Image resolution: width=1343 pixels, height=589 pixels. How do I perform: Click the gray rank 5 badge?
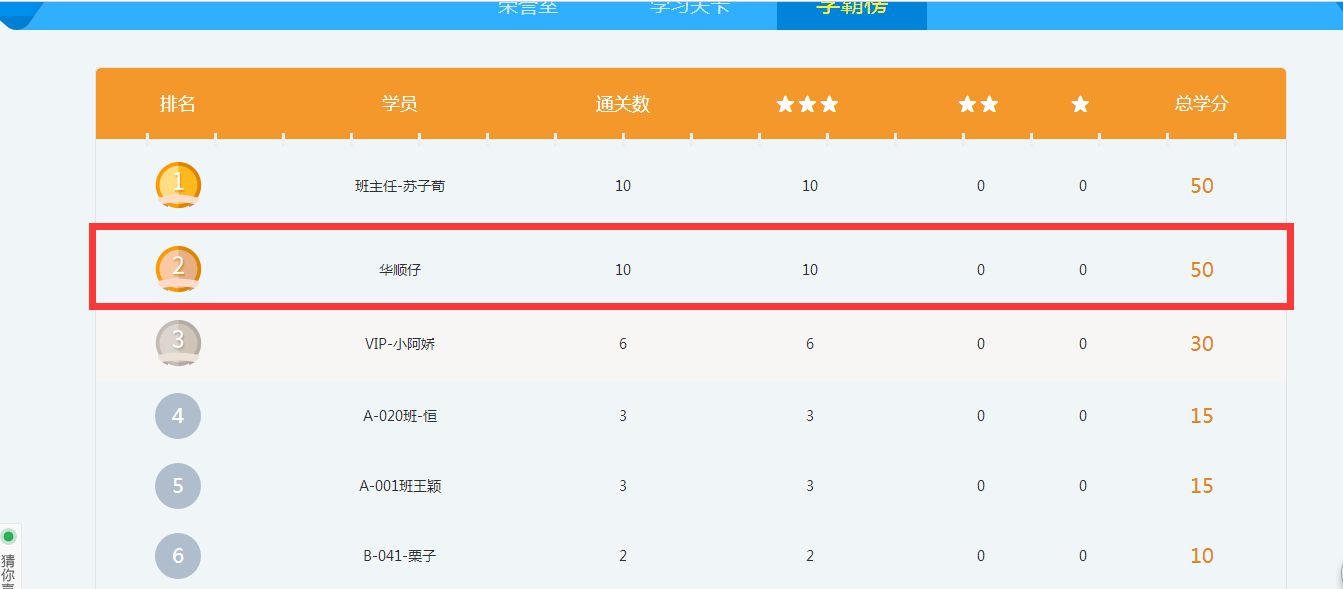click(x=178, y=486)
